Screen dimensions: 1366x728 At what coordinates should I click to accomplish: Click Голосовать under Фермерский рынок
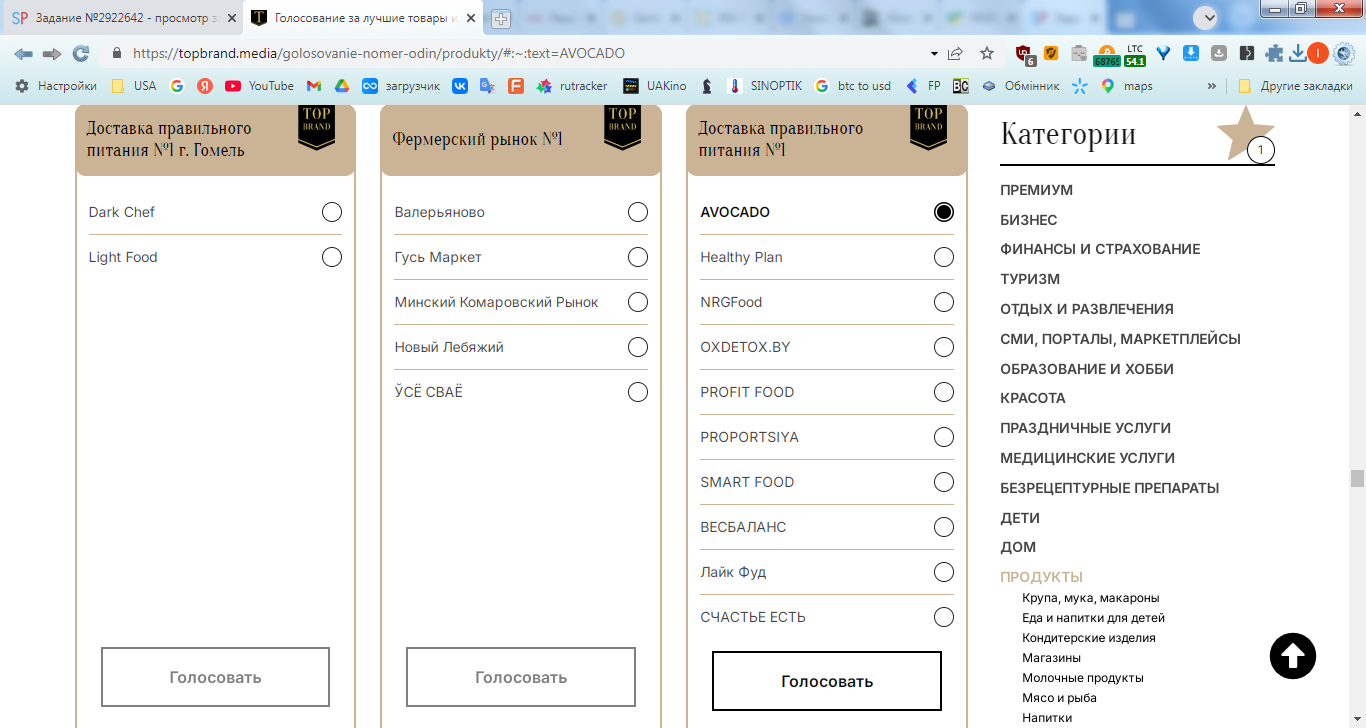click(521, 677)
